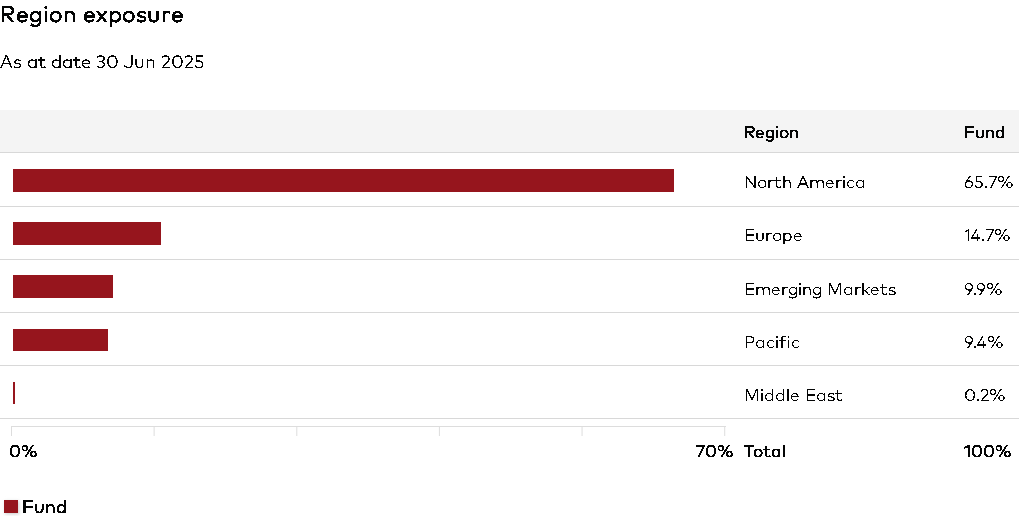The image size is (1019, 516).
Task: Click the 70% axis label
Action: point(714,451)
